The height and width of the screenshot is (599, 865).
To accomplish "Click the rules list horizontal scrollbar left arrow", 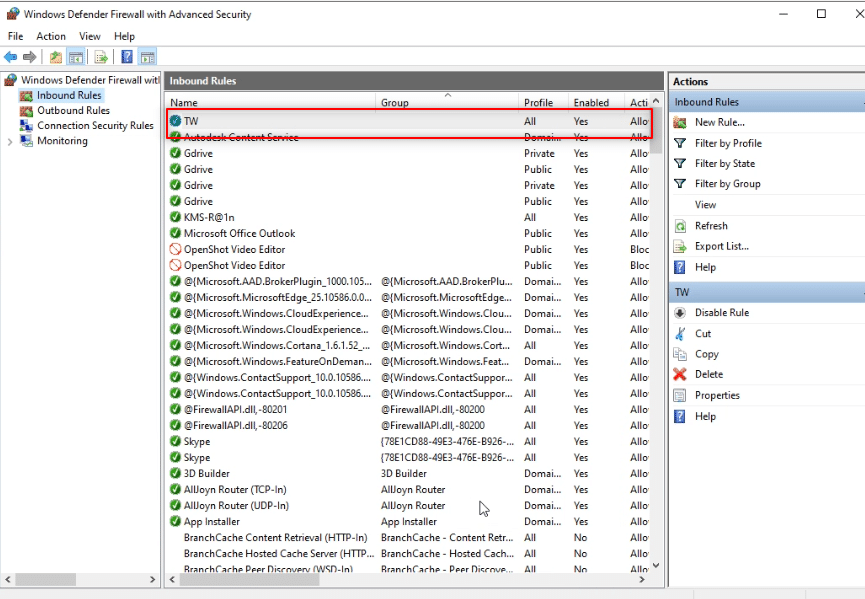I will 172,579.
